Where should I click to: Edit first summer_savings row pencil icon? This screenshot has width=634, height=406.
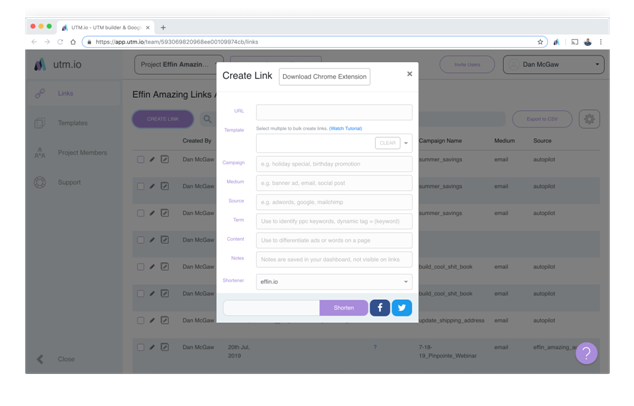tap(152, 159)
